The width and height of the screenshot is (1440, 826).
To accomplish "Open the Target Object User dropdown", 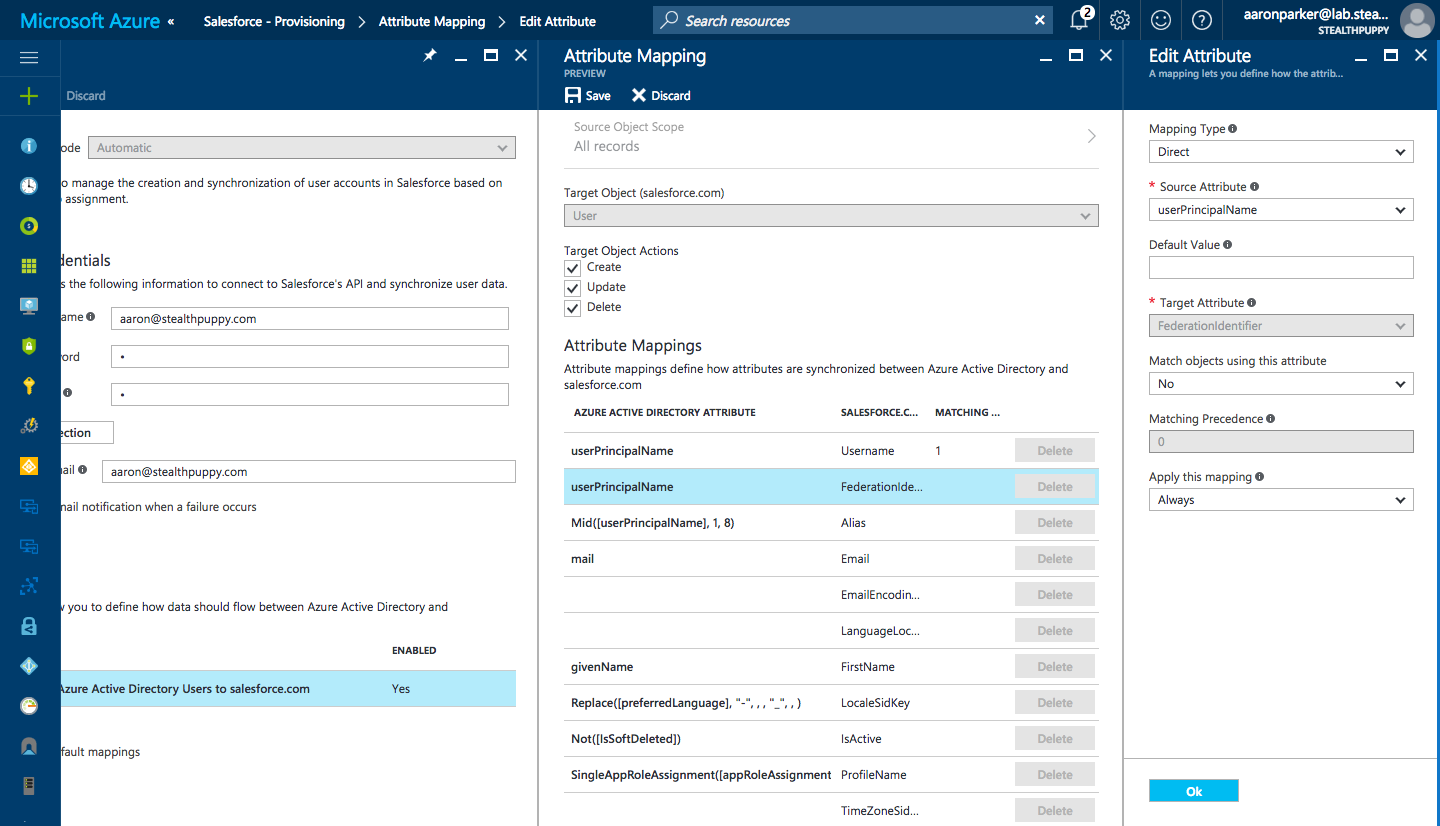I will (831, 216).
